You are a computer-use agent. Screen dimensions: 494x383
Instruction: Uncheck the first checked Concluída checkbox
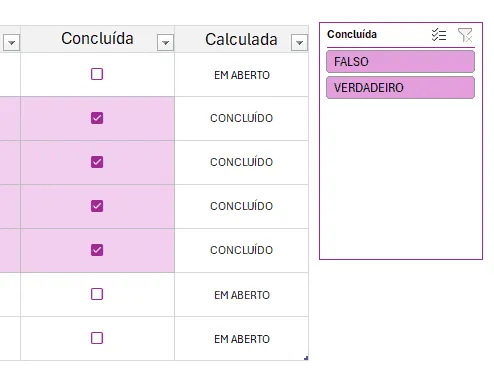[97, 118]
